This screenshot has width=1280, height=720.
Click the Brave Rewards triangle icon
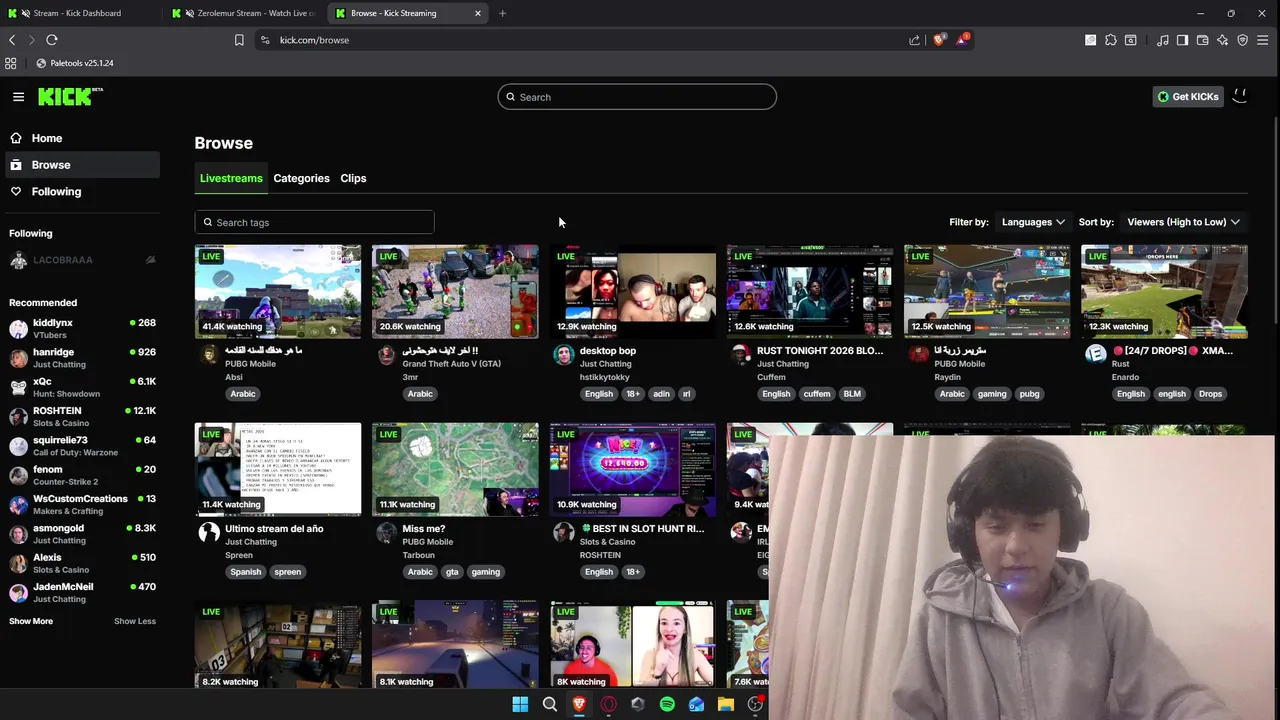pyautogui.click(x=961, y=40)
